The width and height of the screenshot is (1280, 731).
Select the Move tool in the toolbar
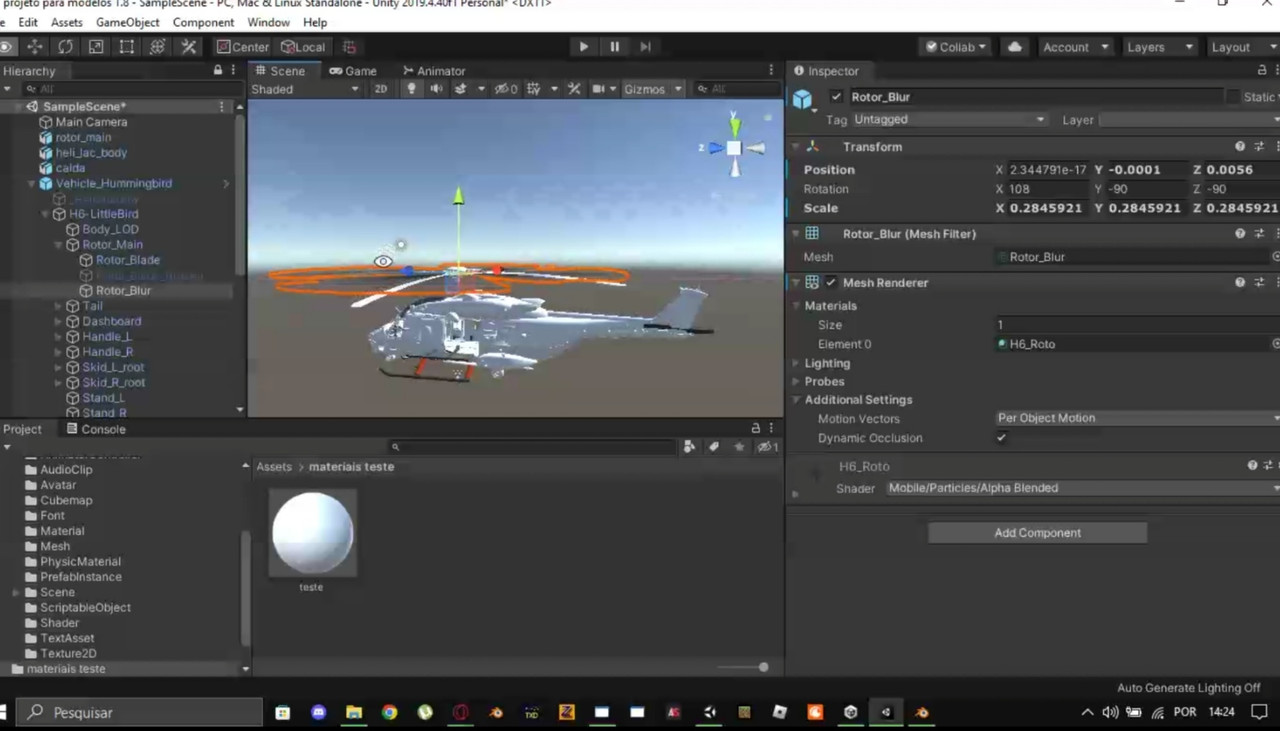point(34,47)
